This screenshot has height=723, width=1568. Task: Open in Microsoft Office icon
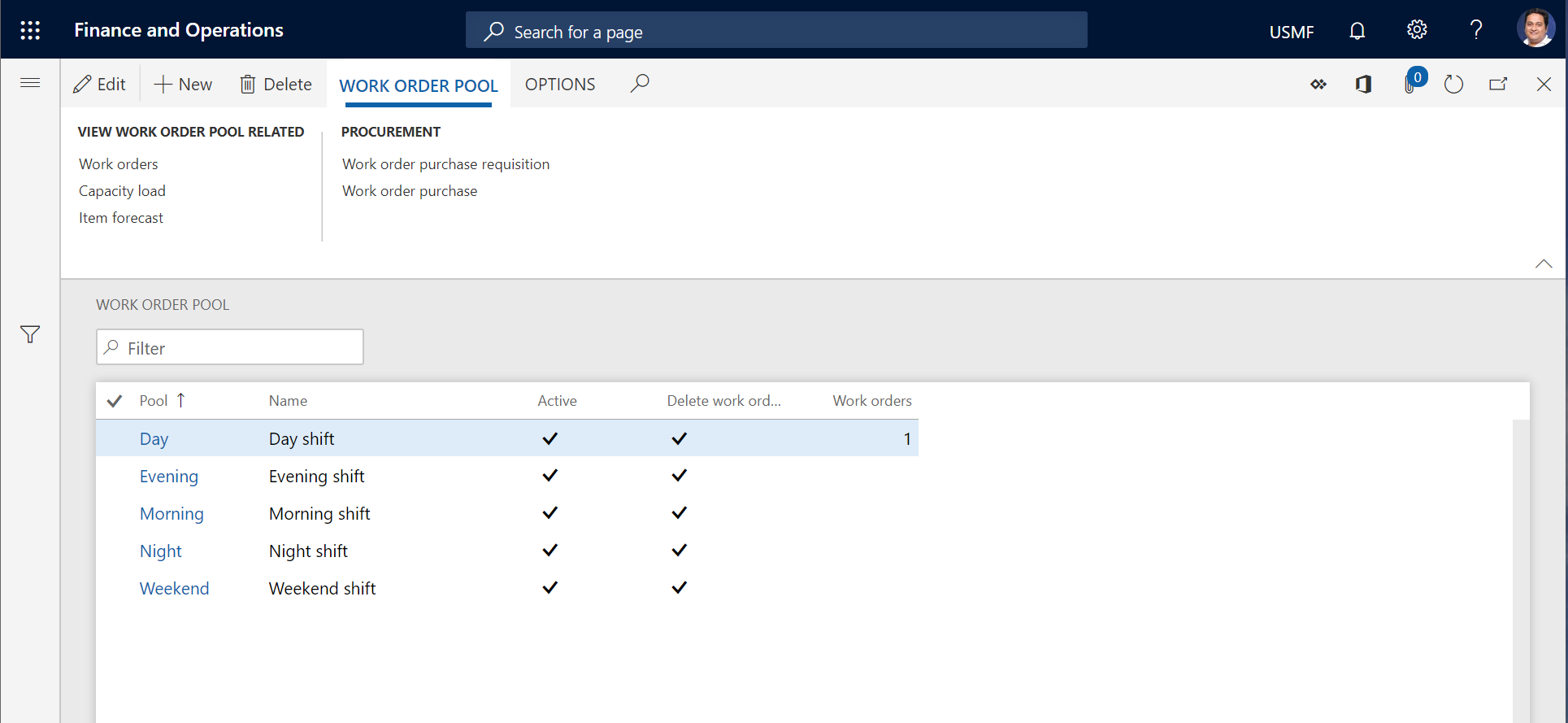pos(1363,84)
